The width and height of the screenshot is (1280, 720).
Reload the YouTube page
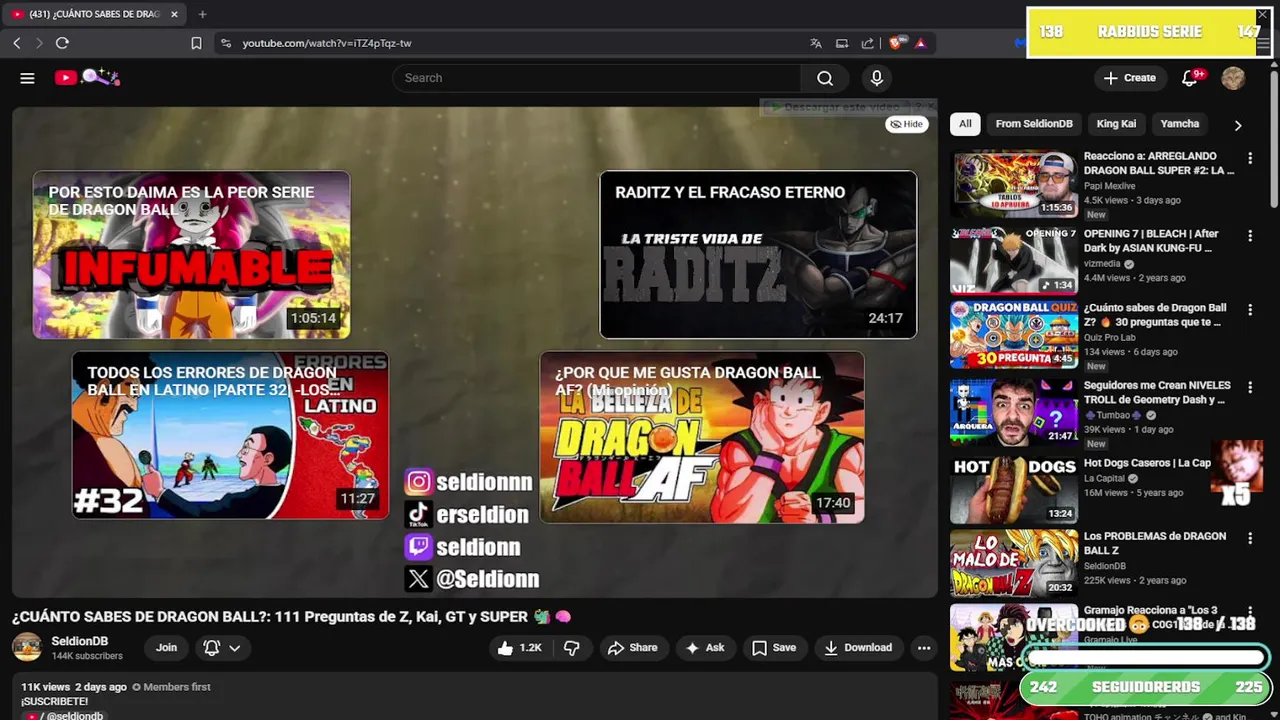click(62, 43)
